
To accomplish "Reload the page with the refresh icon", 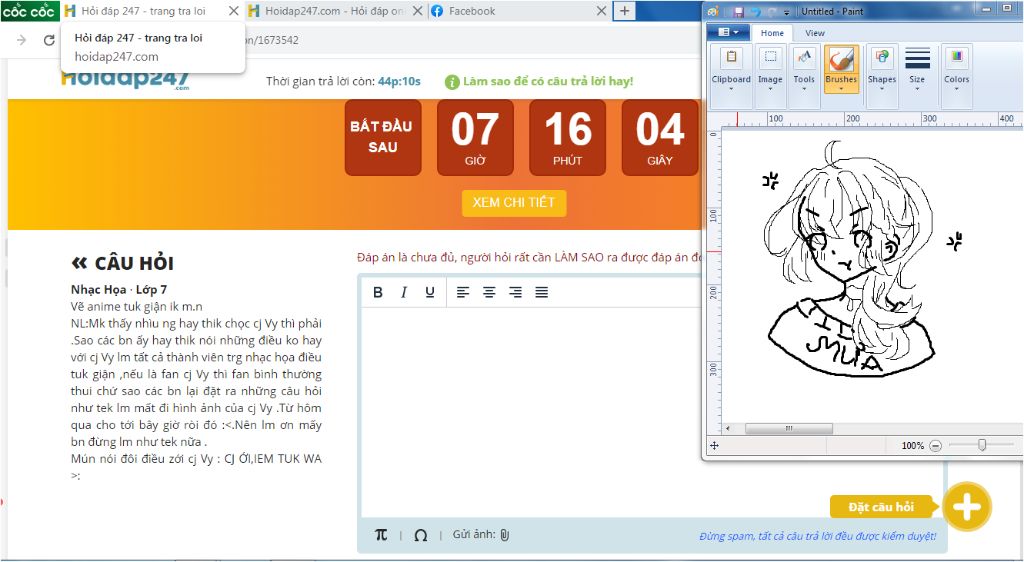I will 49,40.
